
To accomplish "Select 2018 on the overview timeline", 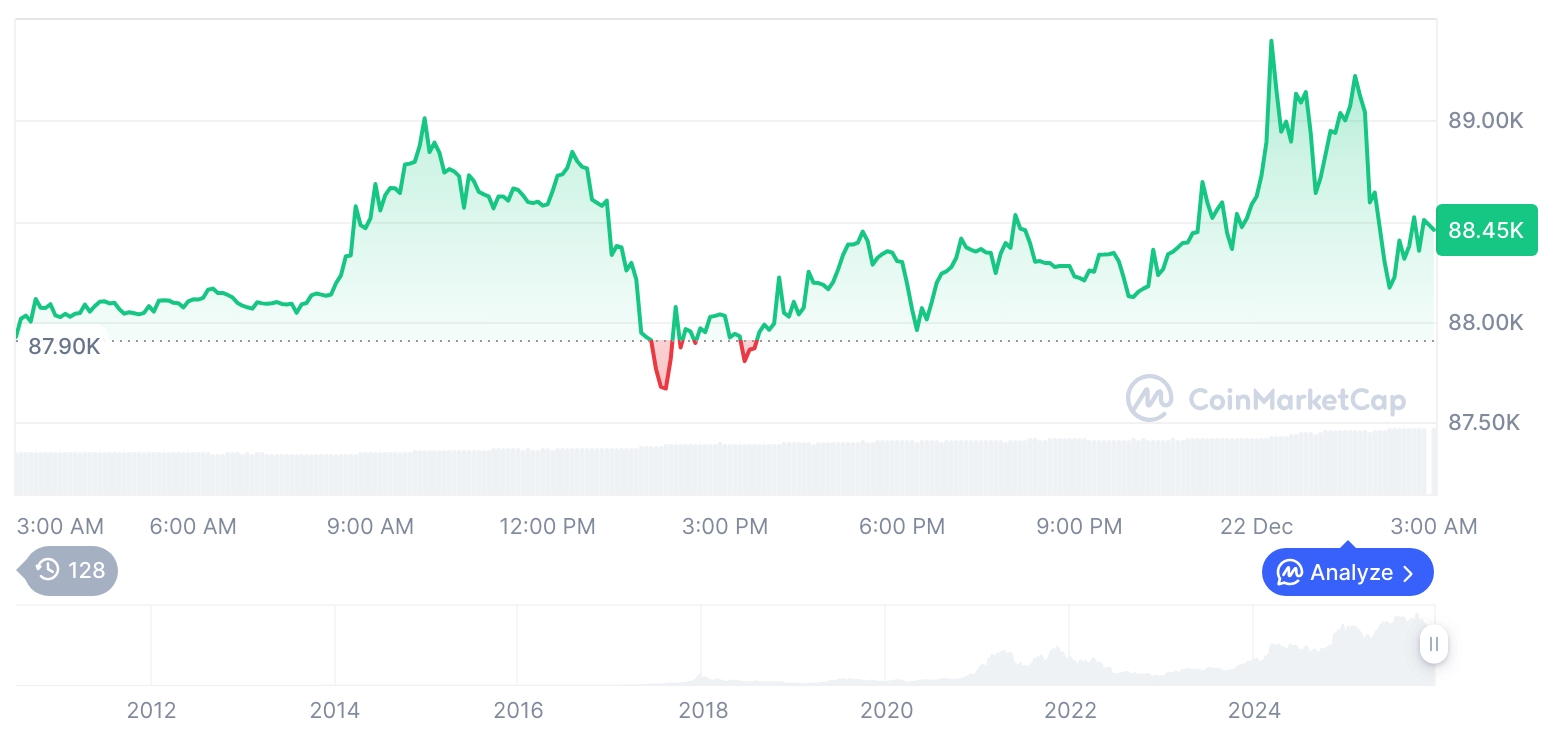I will coord(703,710).
